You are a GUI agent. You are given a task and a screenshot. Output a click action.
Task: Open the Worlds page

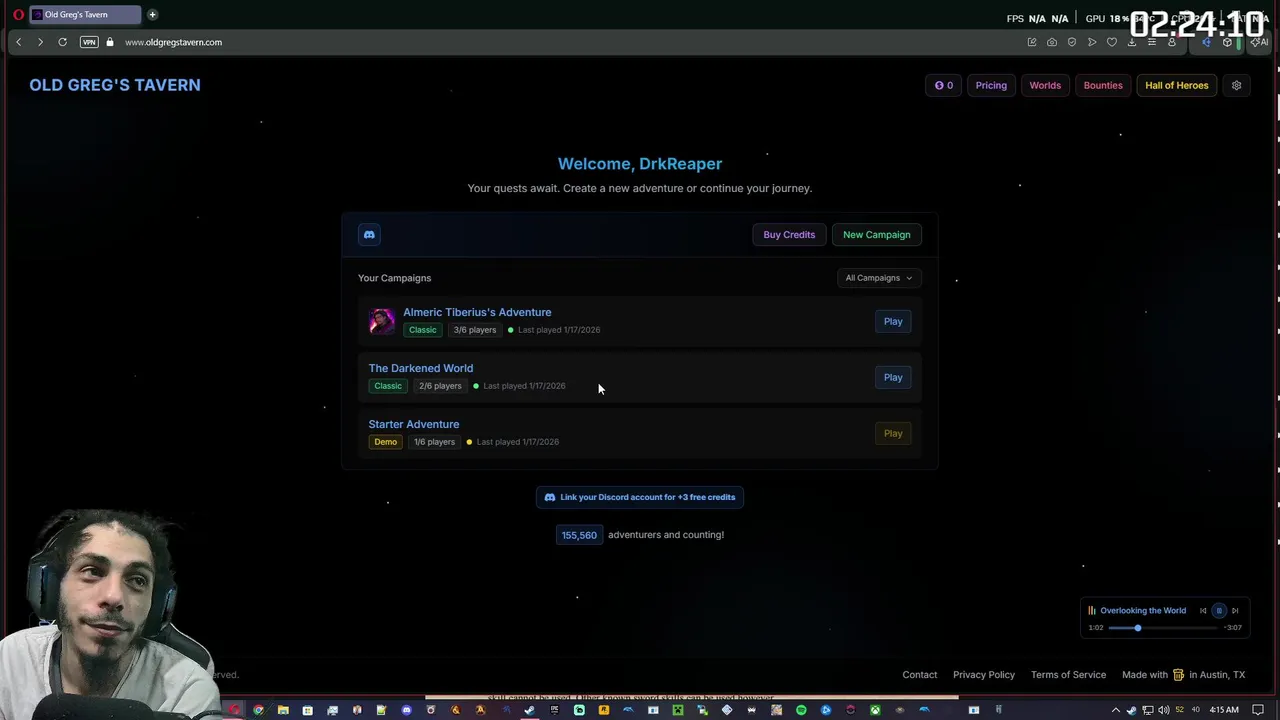[1045, 85]
